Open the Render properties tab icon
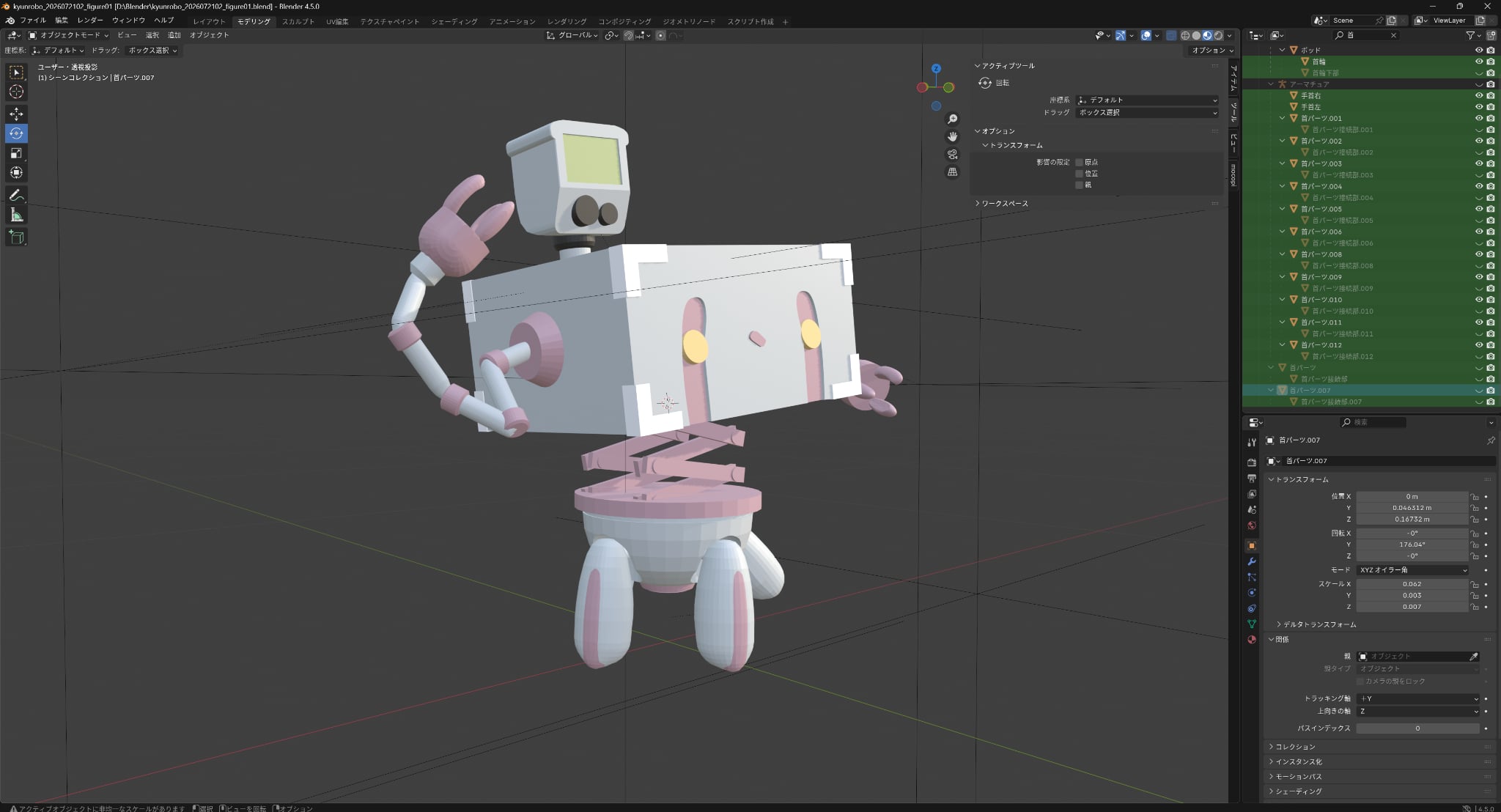 point(1252,462)
